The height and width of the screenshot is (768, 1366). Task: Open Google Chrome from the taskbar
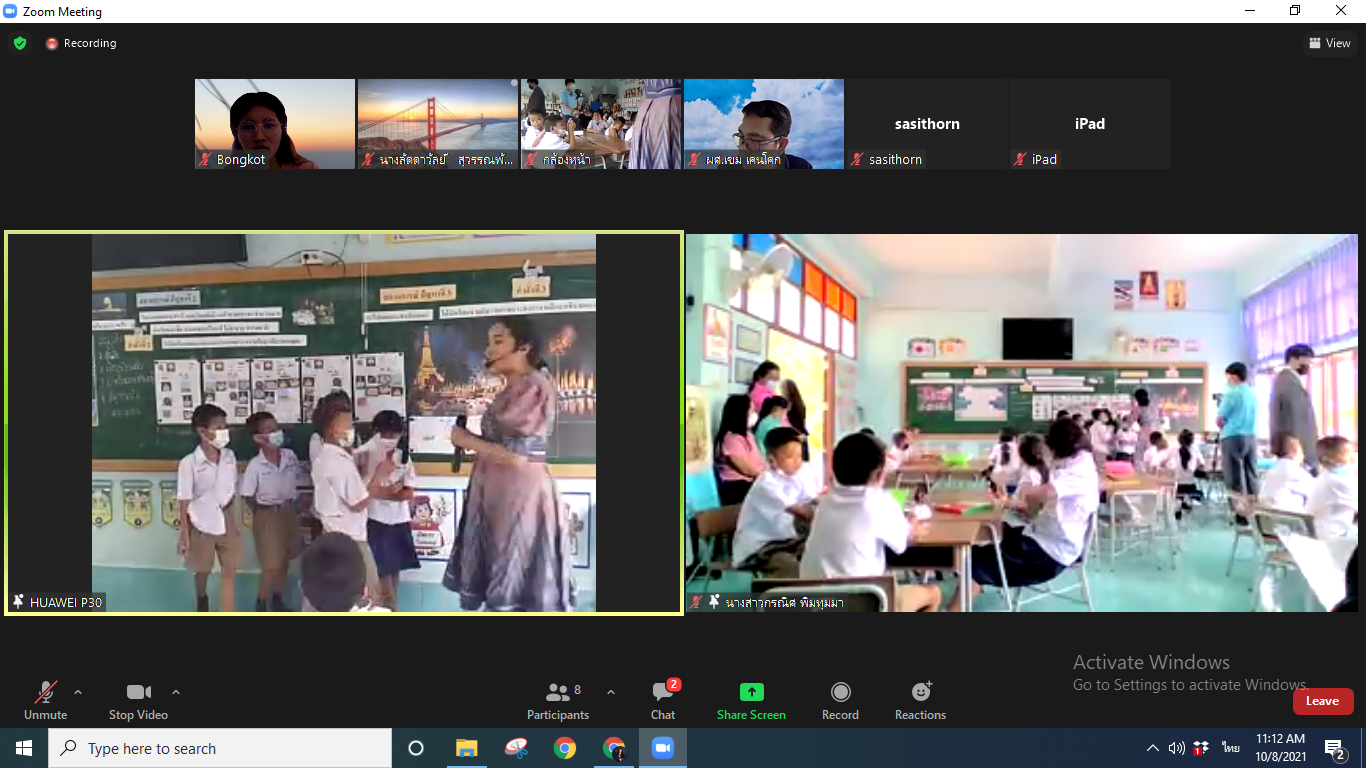(x=565, y=748)
